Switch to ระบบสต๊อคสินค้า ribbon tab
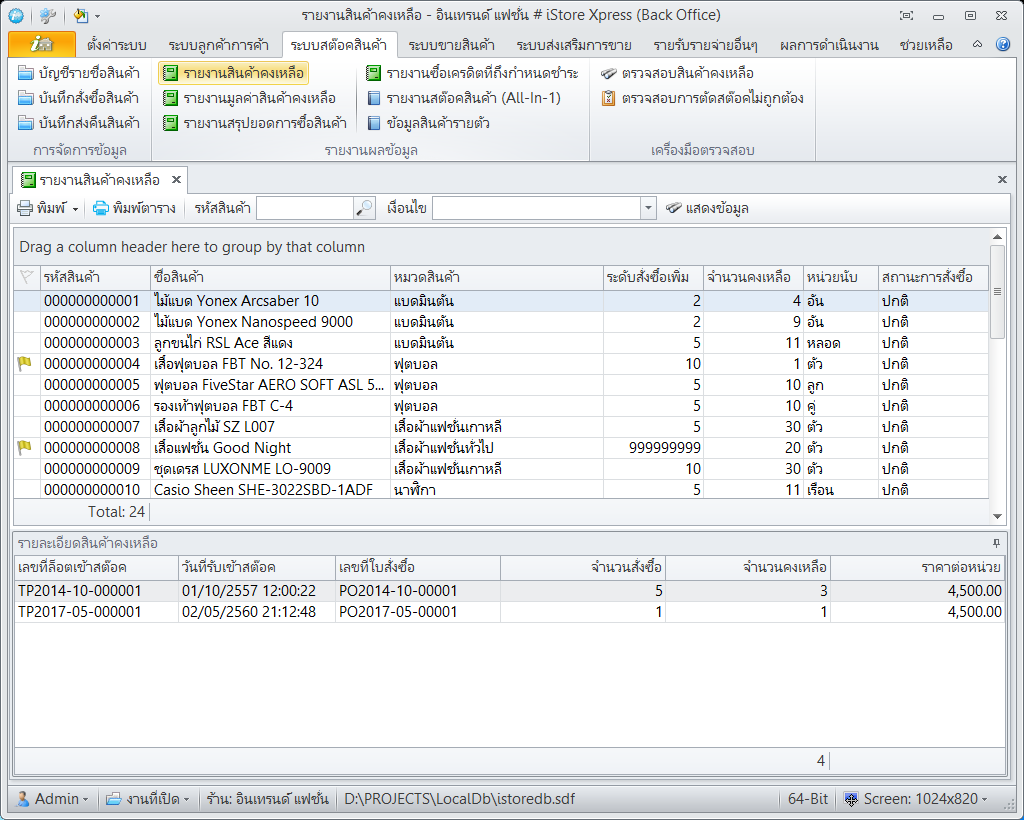Screen dimensions: 1024x820 click(339, 45)
